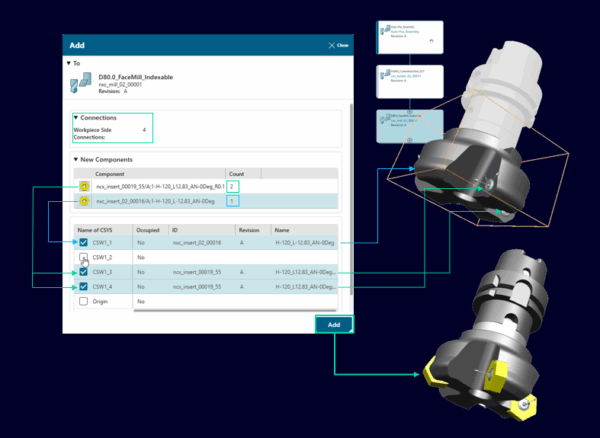Click the yellow insert icon for ncx_insert_00019_55

tap(85, 186)
